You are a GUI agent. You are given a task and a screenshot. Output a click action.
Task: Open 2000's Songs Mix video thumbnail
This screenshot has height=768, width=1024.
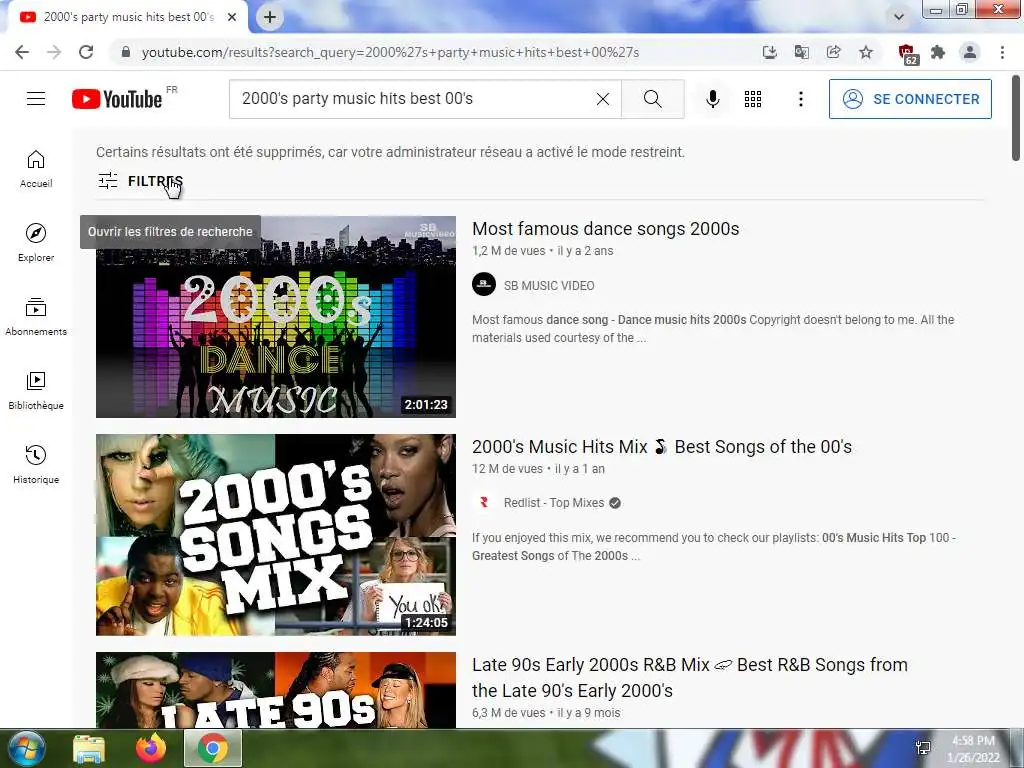(x=276, y=535)
